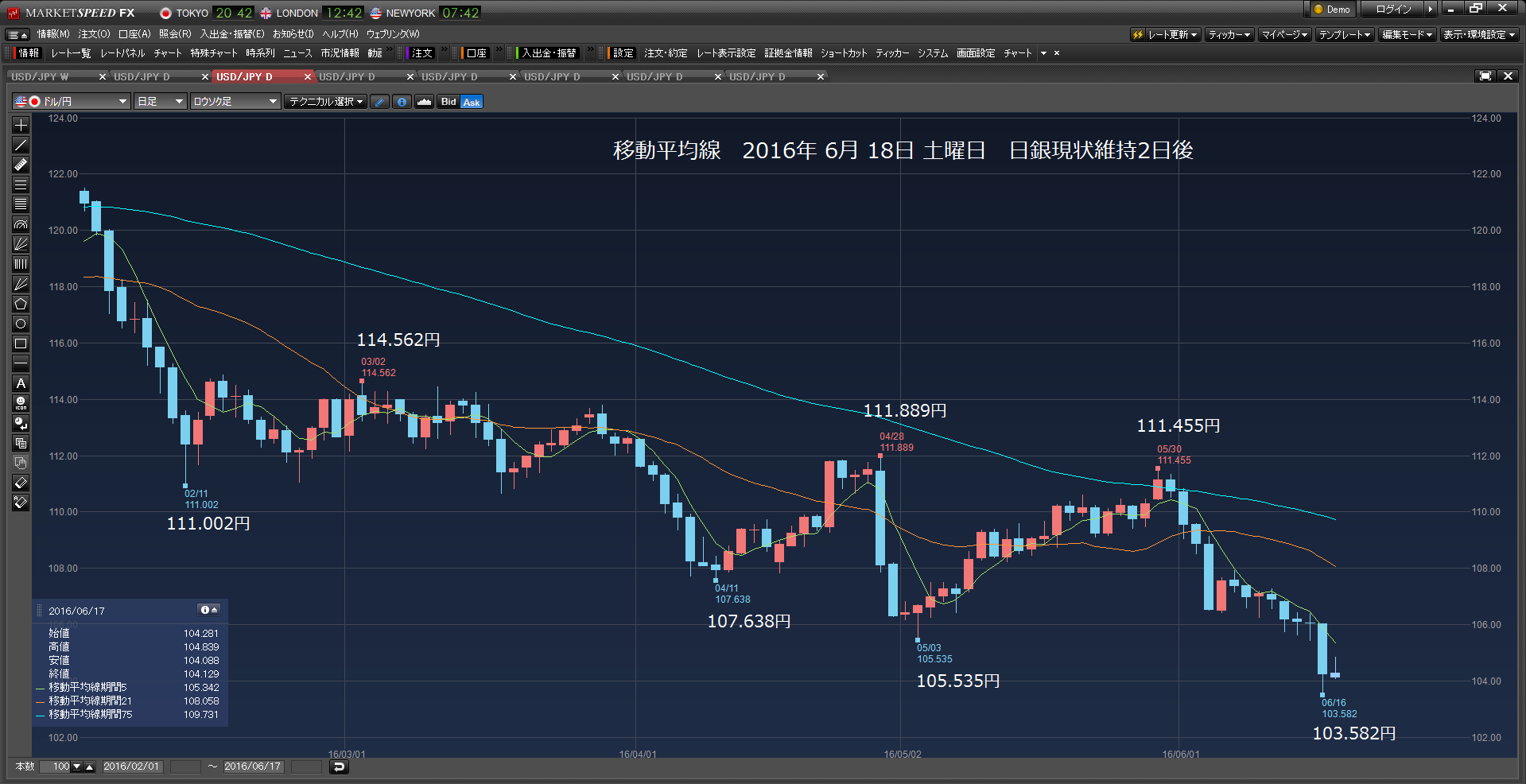Click the blue info icon in chart toolbar
The width and height of the screenshot is (1526, 784).
(402, 102)
